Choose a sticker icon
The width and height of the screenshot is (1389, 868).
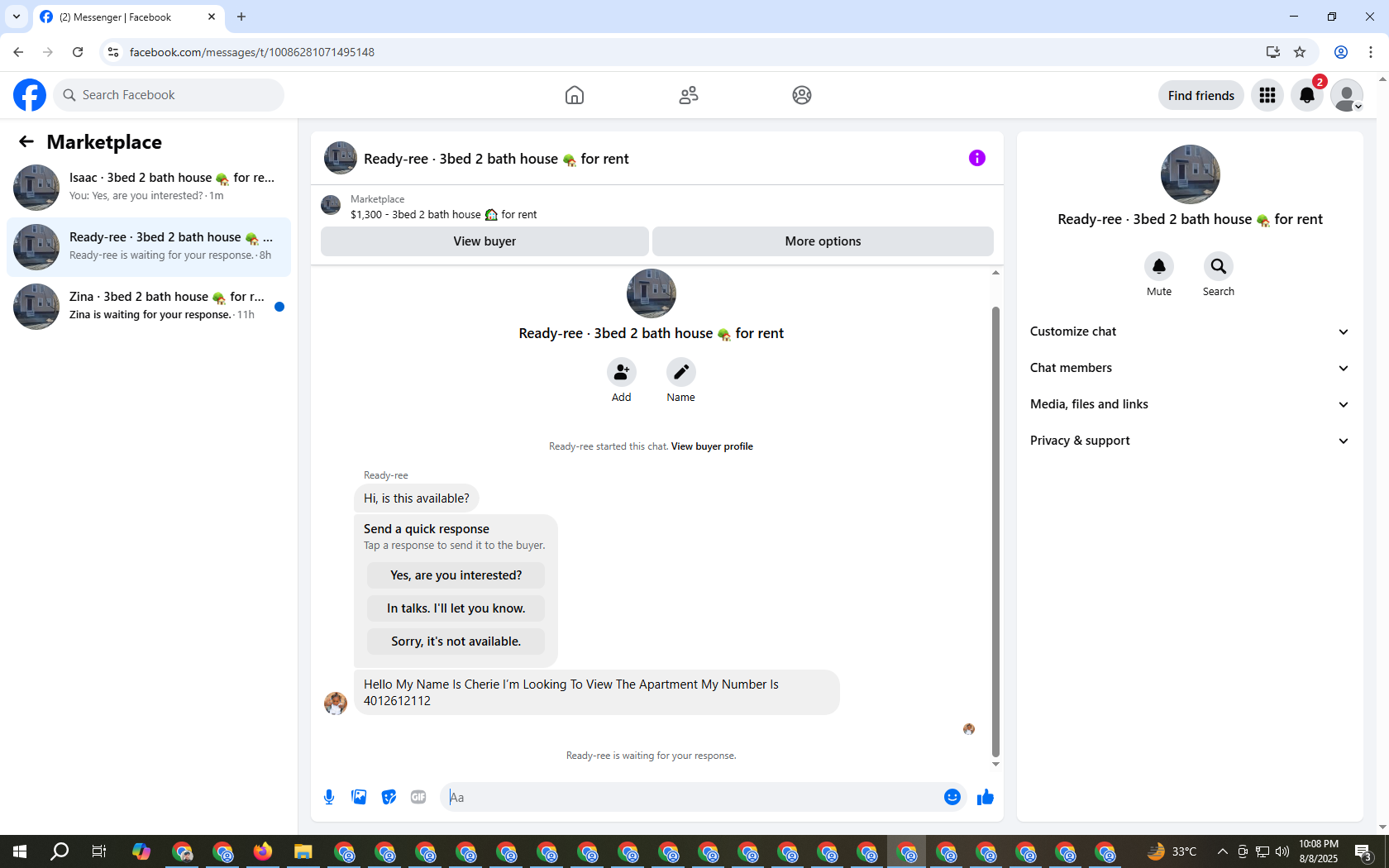[x=389, y=797]
